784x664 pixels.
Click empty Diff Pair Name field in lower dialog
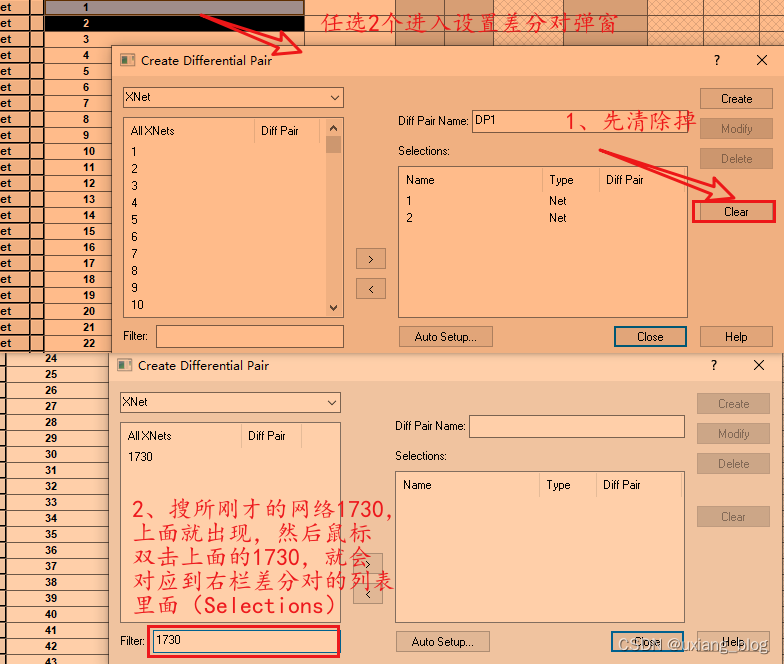576,426
